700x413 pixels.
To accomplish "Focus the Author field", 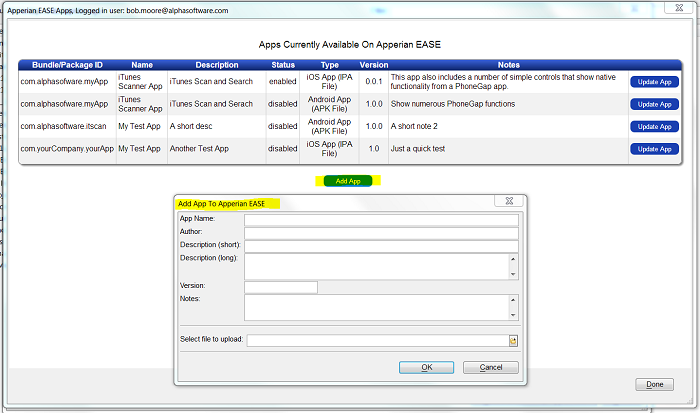I will (x=381, y=233).
